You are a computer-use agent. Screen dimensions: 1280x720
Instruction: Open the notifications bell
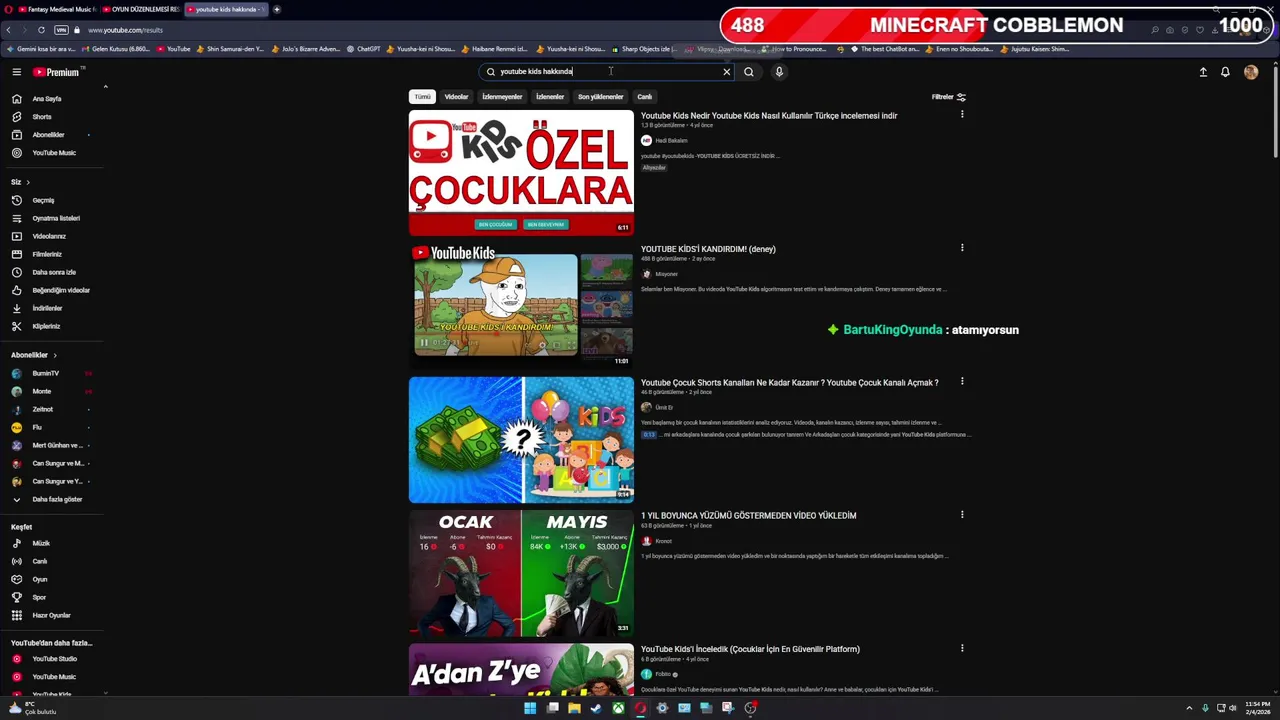pos(1225,72)
